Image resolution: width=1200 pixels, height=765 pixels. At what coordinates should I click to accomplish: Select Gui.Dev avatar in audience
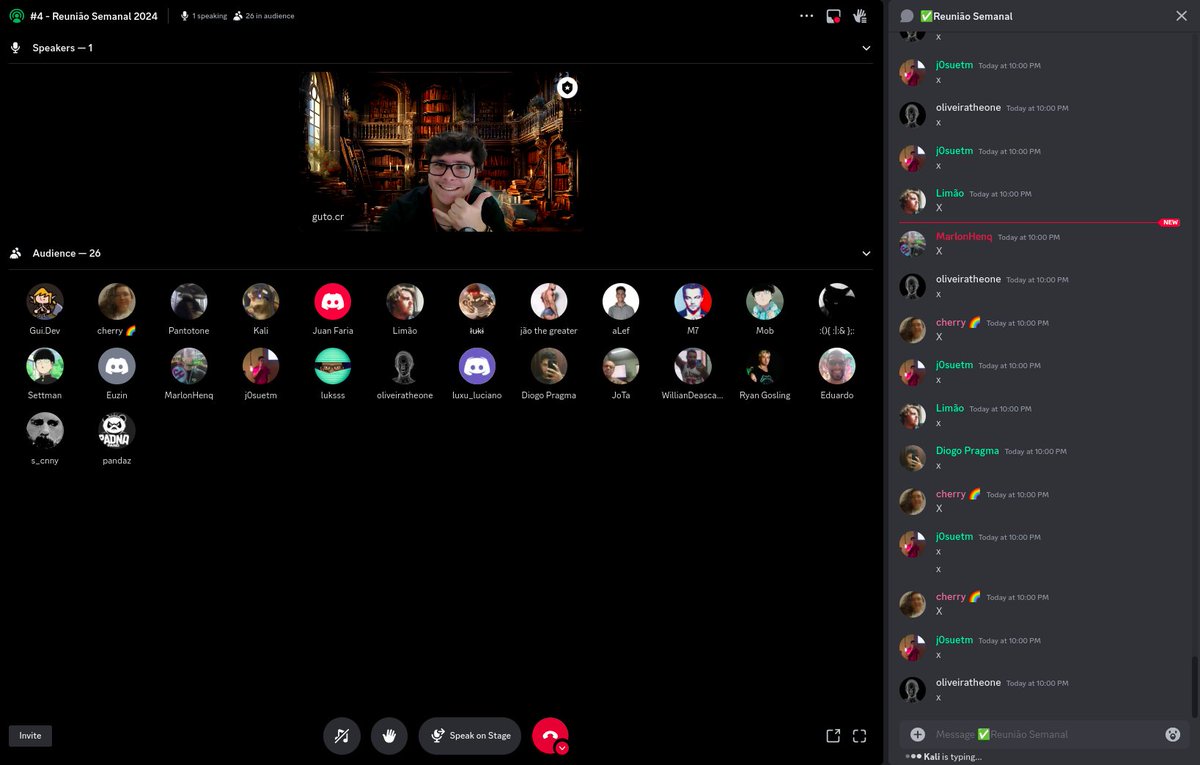(x=45, y=302)
